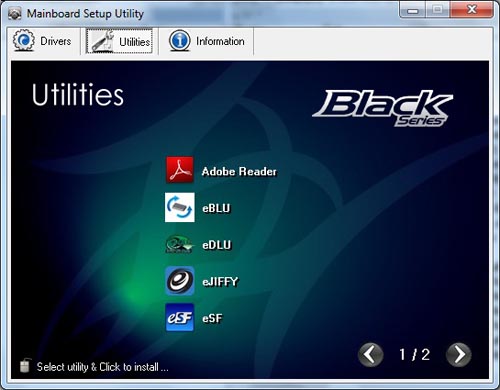Click the disabled maximize window button
This screenshot has width=500, height=390.
[438, 10]
